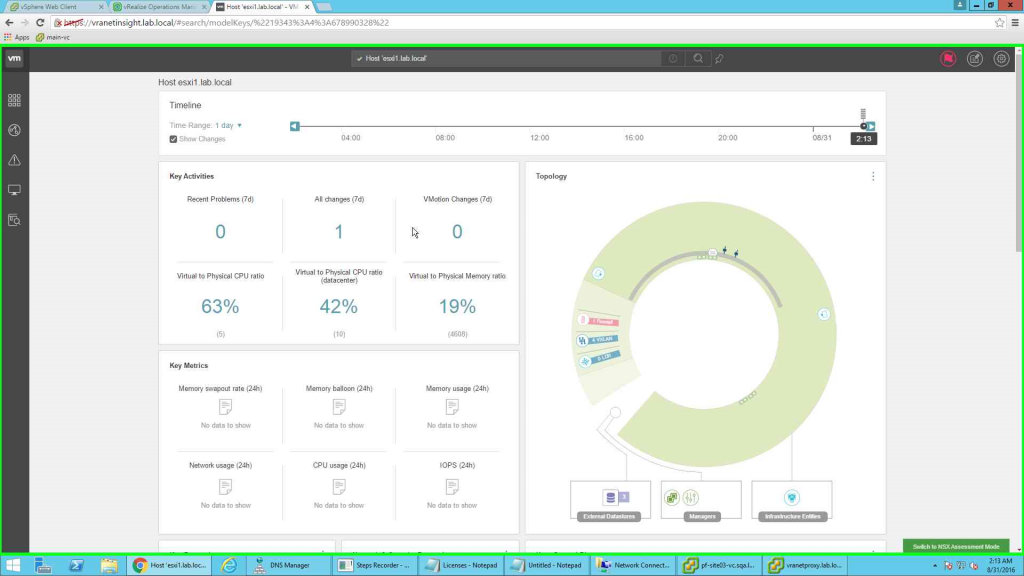Step timeline backward with left arrow
1024x576 pixels.
[295, 126]
